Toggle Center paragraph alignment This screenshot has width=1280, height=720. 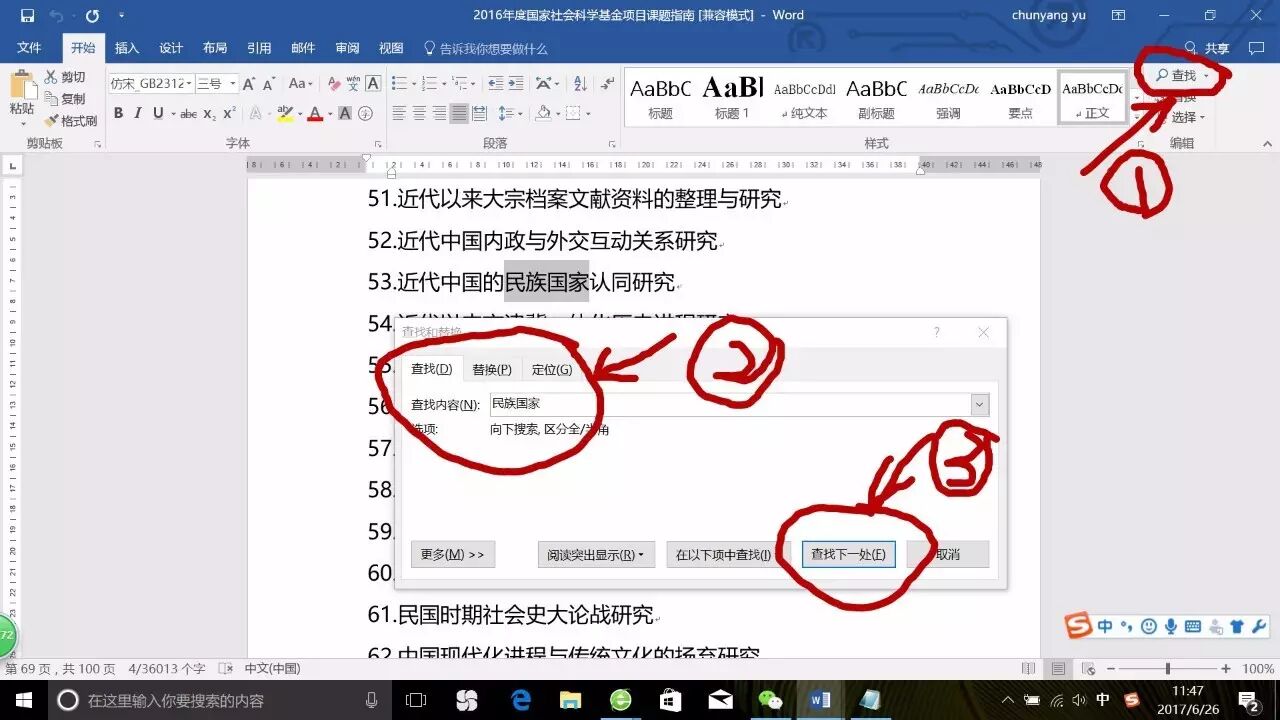pyautogui.click(x=419, y=114)
